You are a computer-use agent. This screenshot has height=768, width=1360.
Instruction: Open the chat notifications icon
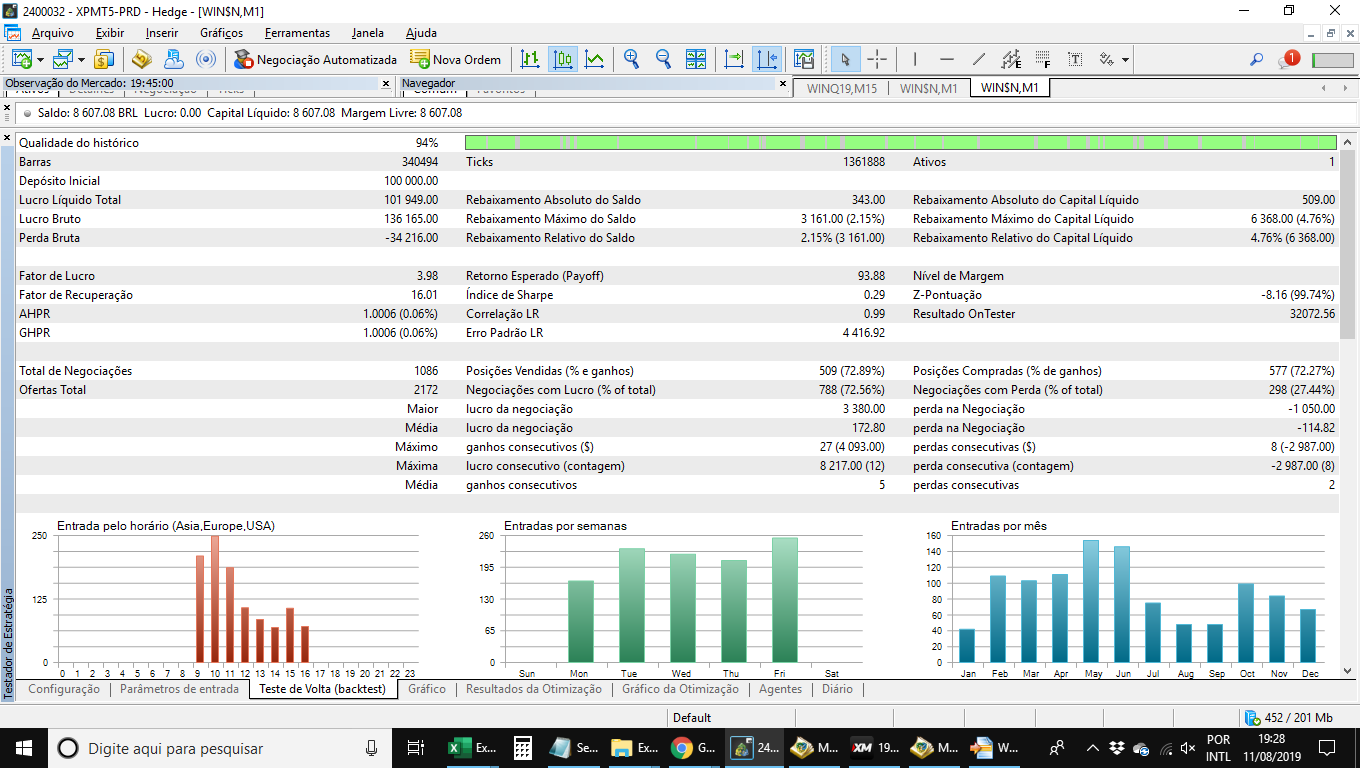coord(1288,59)
